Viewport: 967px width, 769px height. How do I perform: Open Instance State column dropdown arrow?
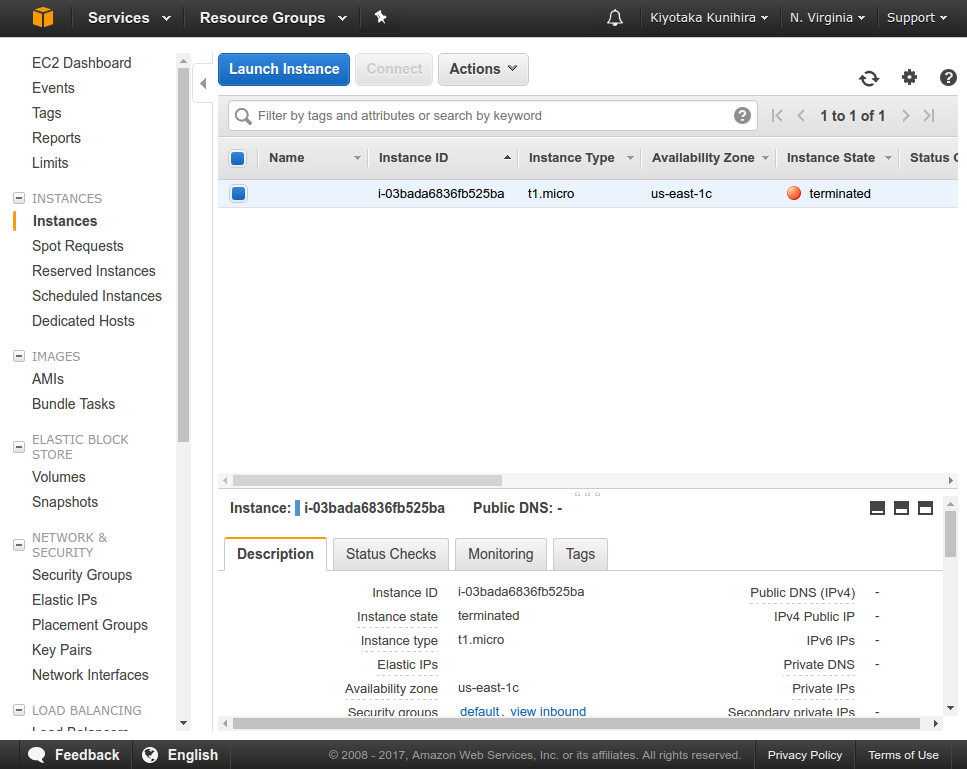pyautogui.click(x=888, y=158)
